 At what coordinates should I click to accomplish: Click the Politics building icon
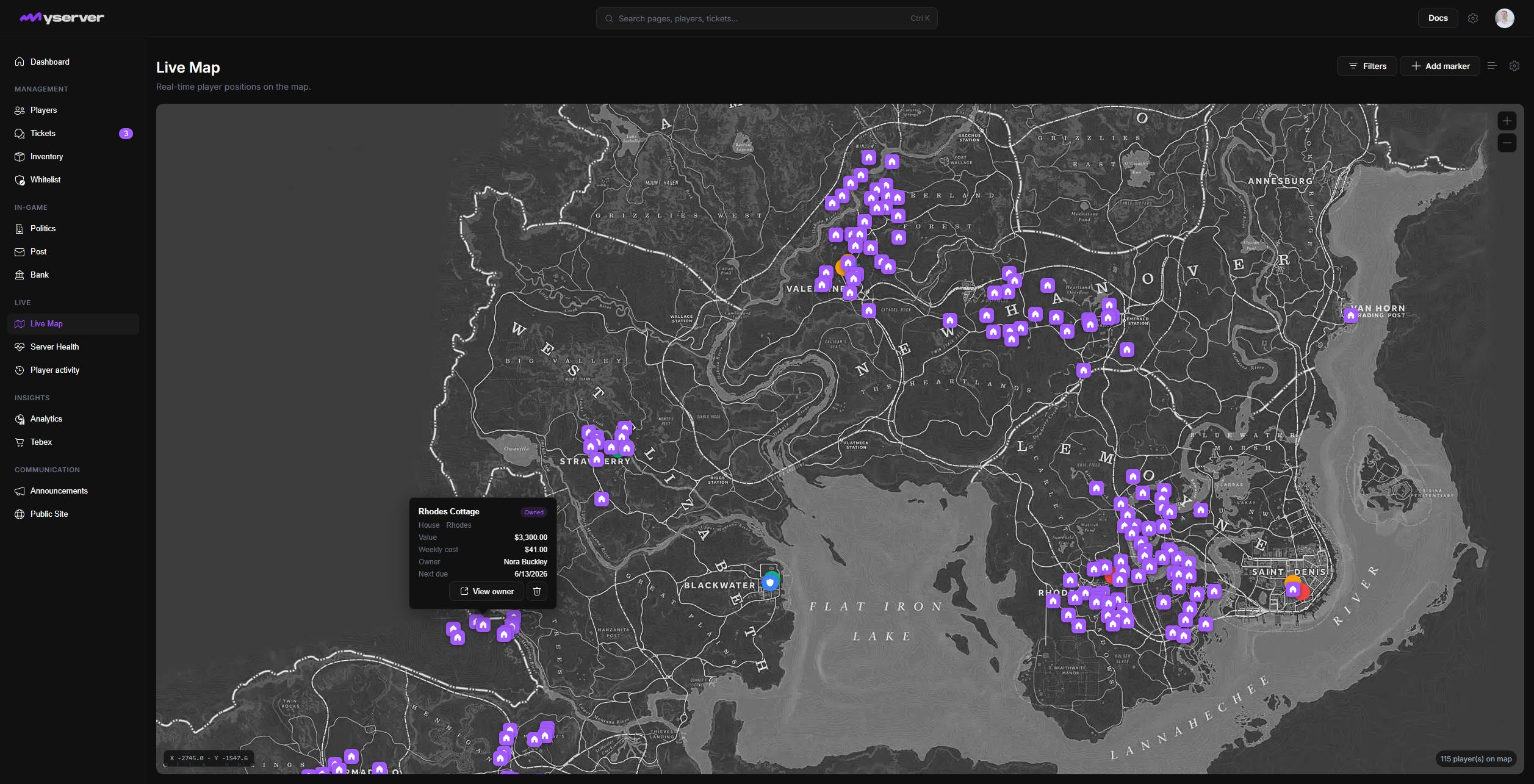20,228
